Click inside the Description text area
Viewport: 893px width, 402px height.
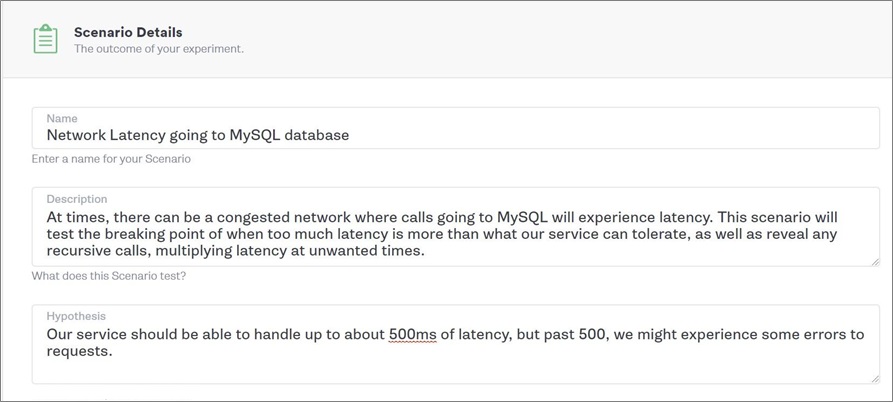456,227
